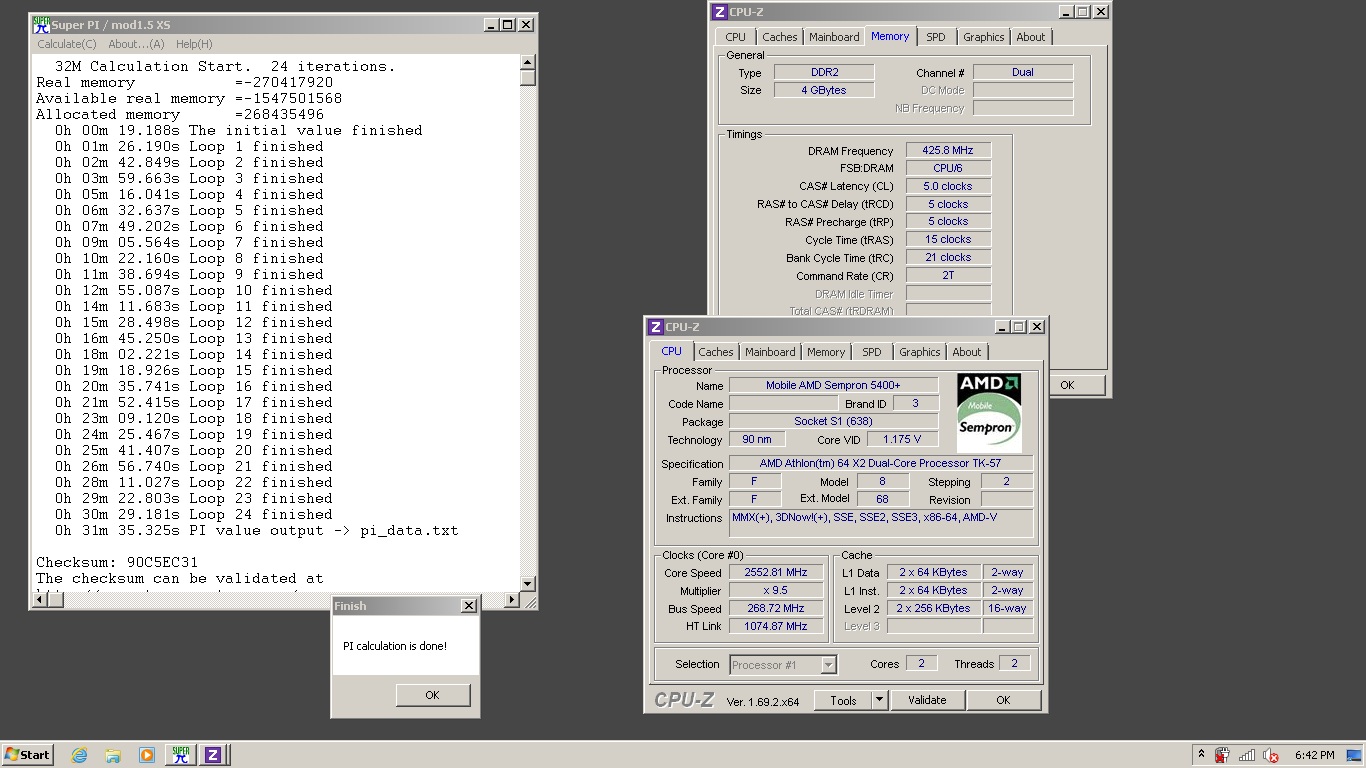
Task: Switch to Memory tab in front CPU-Z
Action: coord(826,352)
